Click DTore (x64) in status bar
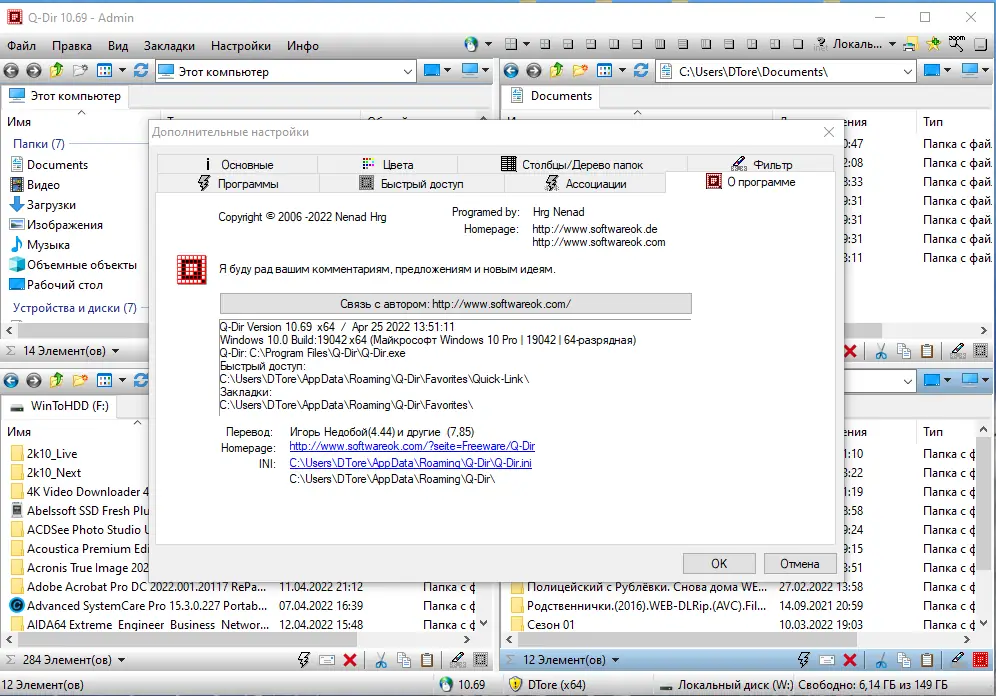 [x=549, y=685]
